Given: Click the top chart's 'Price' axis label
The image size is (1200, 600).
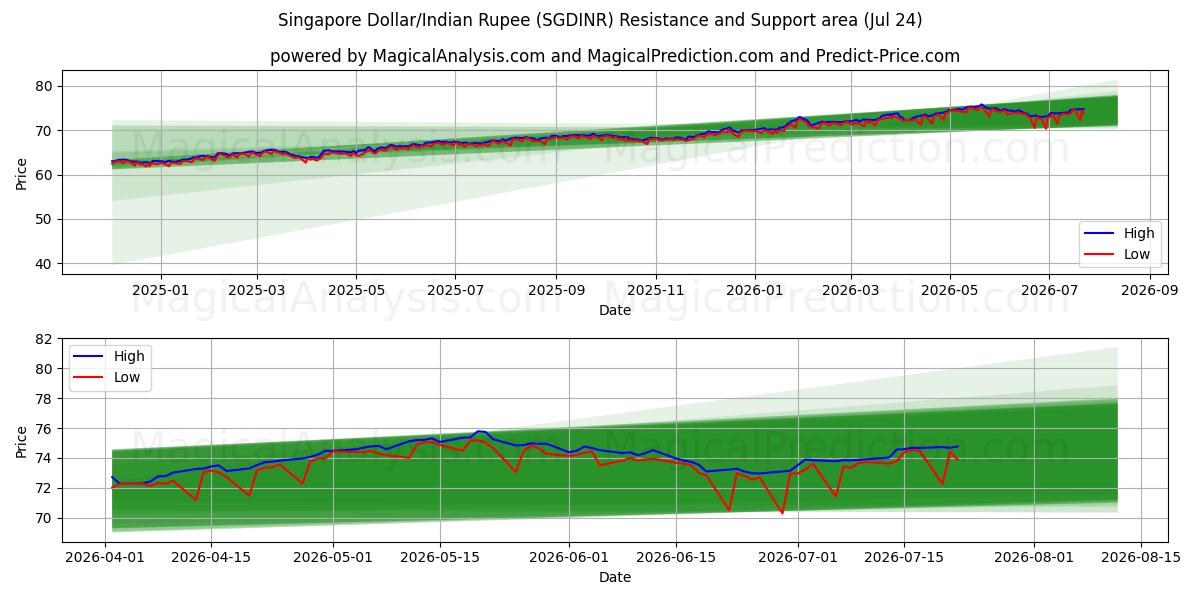Looking at the screenshot, I should [x=22, y=172].
